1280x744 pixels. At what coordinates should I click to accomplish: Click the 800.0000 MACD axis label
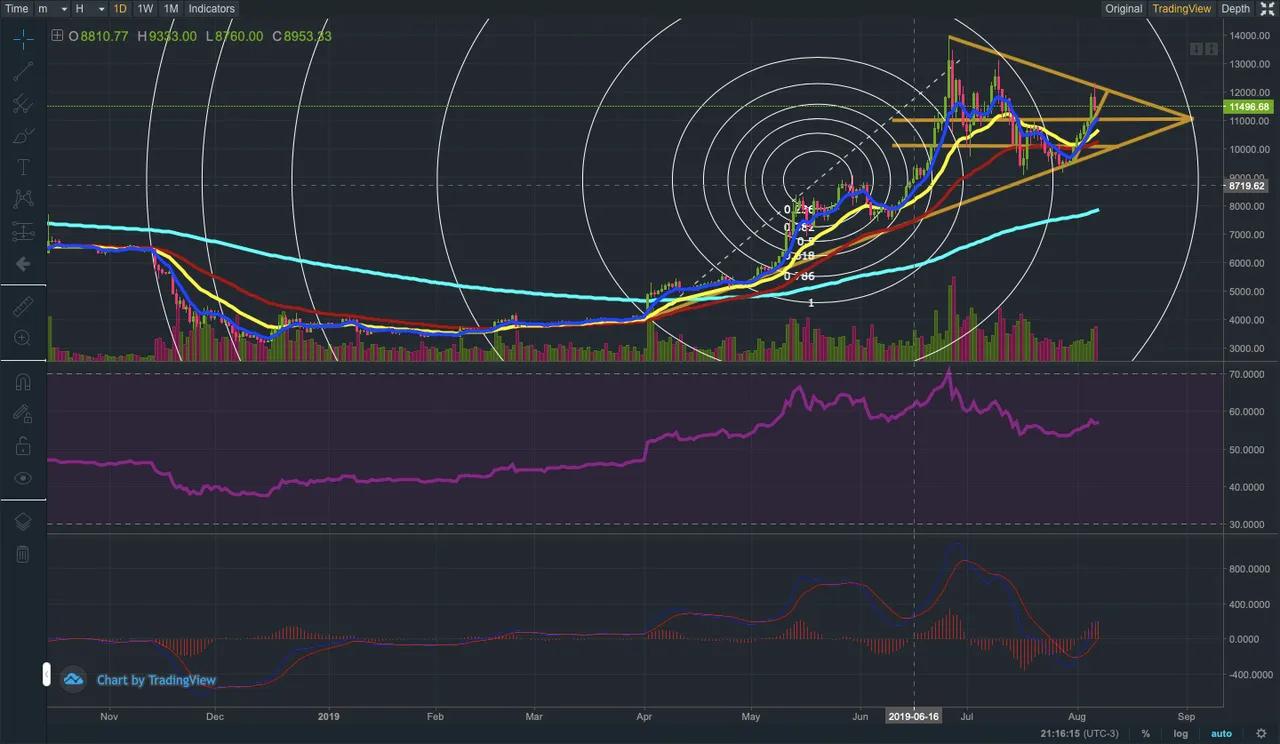point(1251,569)
